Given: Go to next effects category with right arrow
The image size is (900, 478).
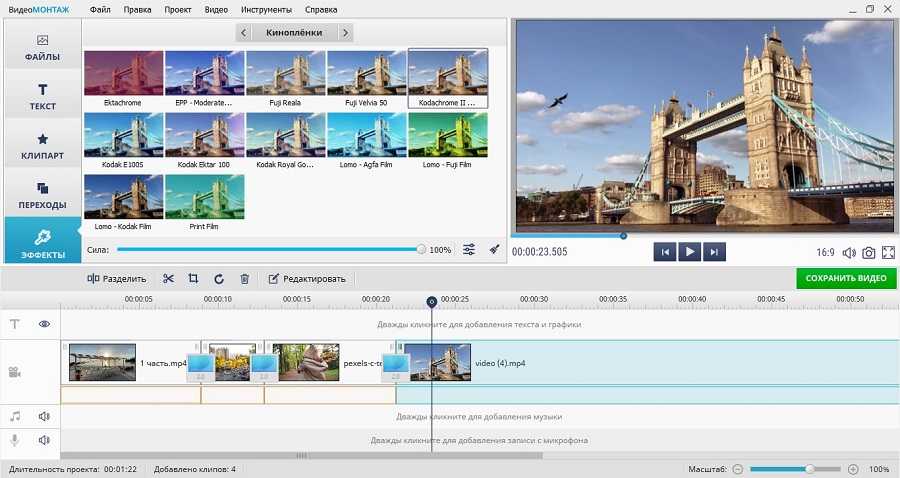Looking at the screenshot, I should click(345, 33).
